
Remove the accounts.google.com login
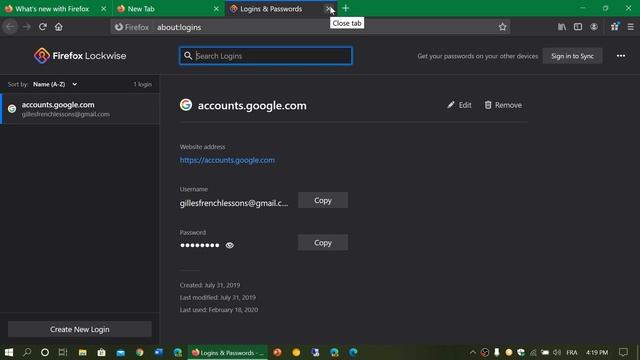coord(503,105)
